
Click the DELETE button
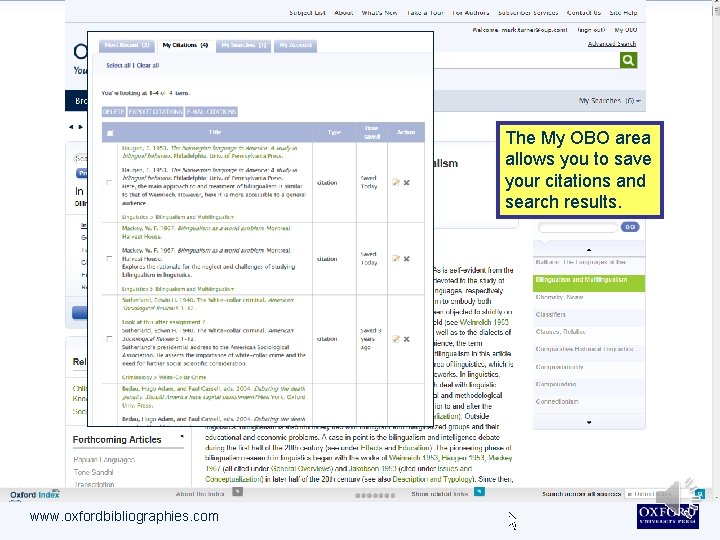[x=113, y=112]
